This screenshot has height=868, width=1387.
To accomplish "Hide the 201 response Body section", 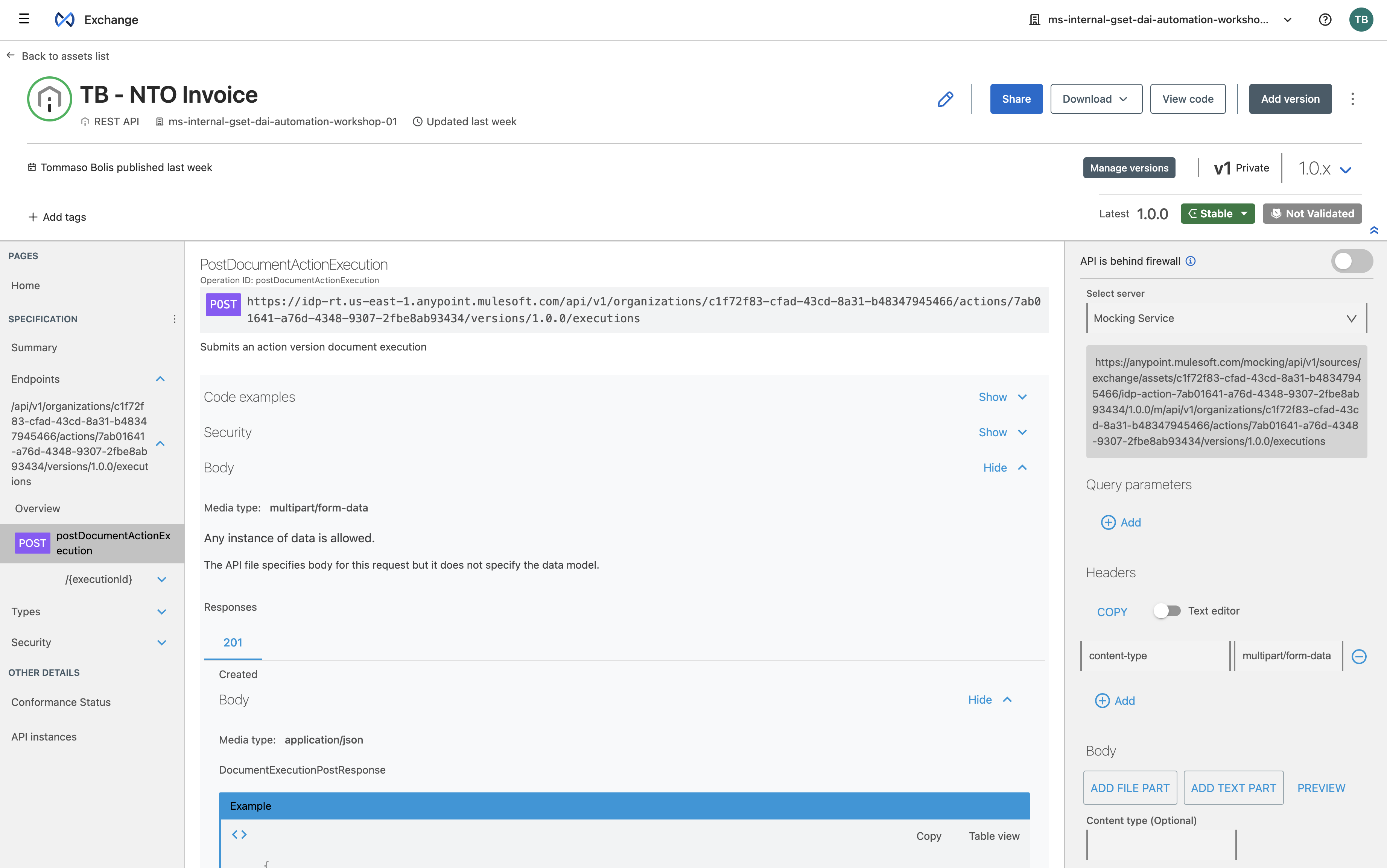I will 990,699.
